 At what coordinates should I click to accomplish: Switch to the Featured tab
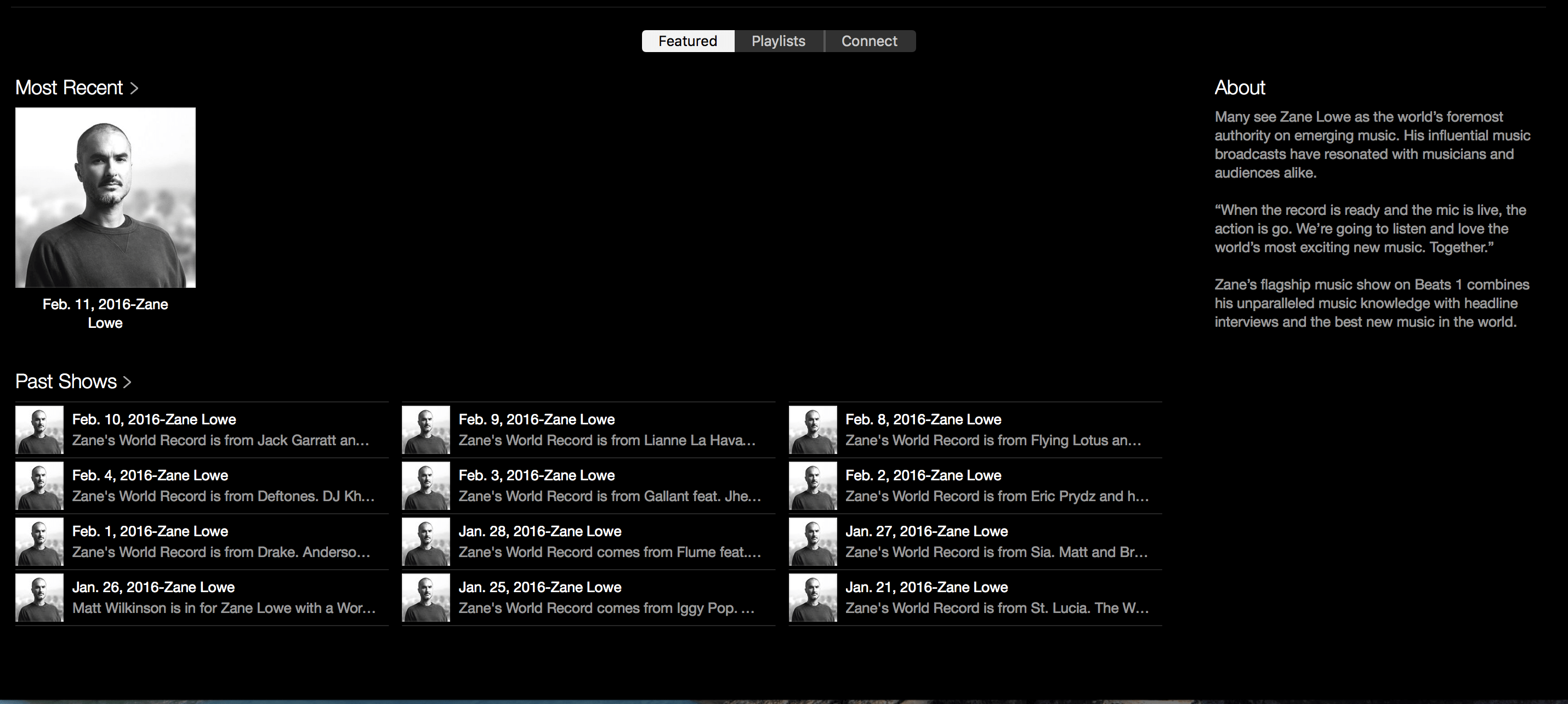point(688,41)
